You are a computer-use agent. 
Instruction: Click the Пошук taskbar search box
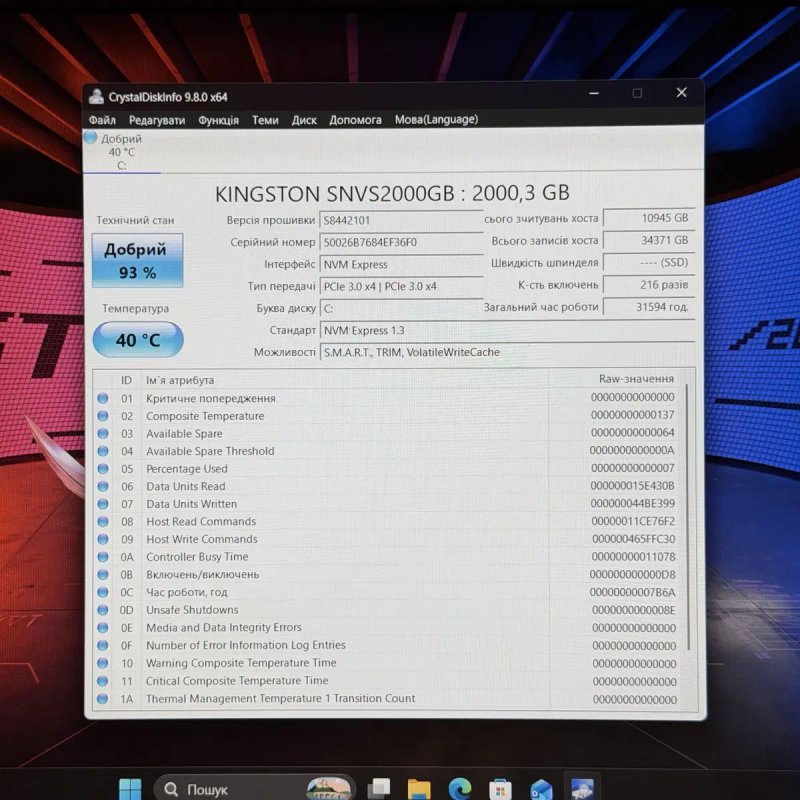(254, 789)
